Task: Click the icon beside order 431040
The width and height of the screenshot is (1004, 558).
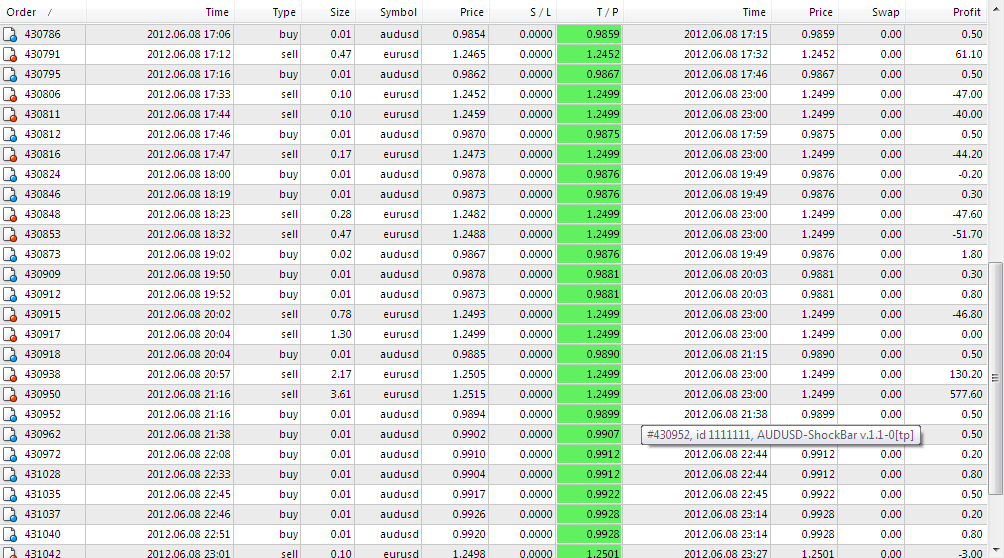Action: pyautogui.click(x=10, y=534)
